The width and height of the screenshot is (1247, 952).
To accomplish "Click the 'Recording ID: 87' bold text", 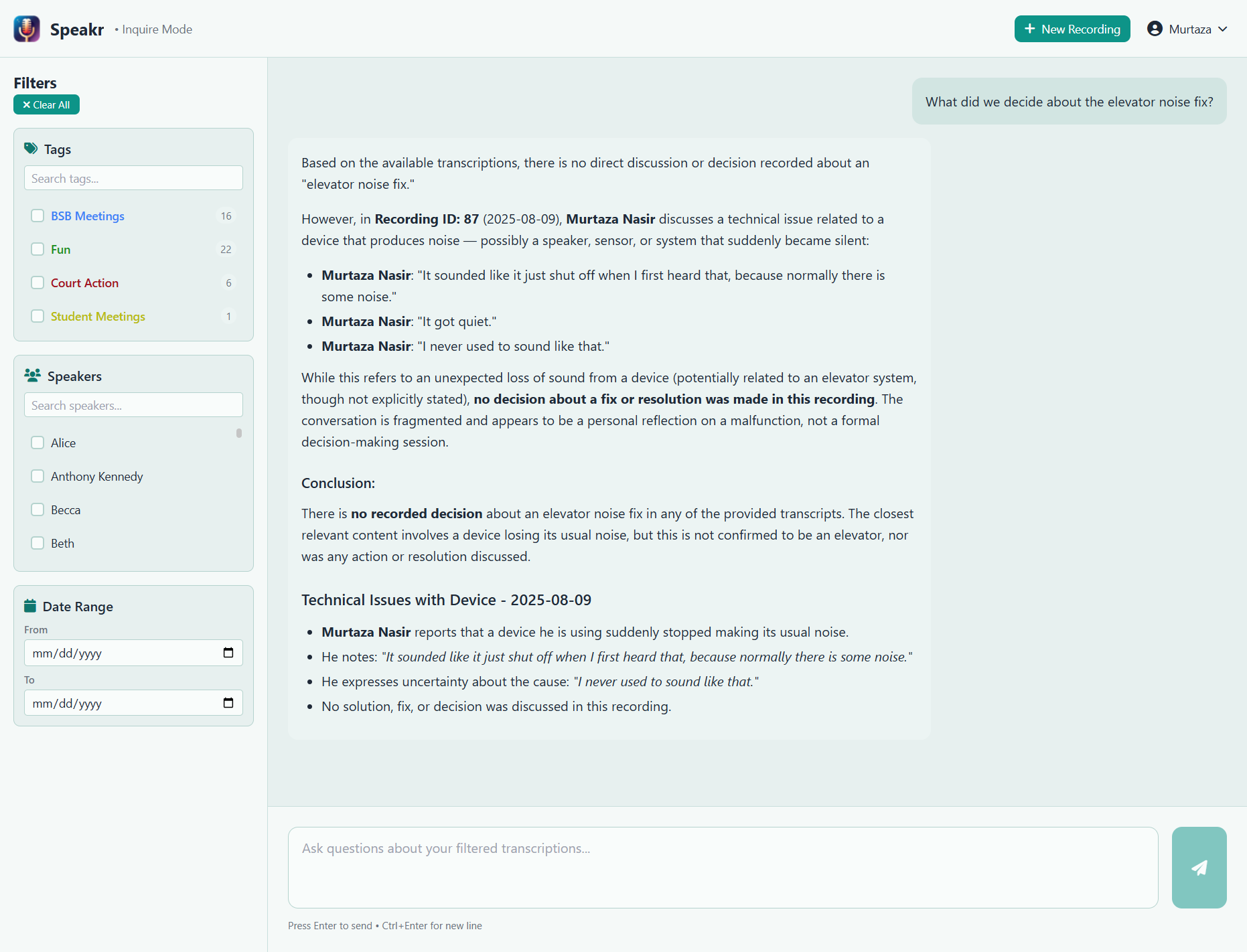I will click(427, 219).
